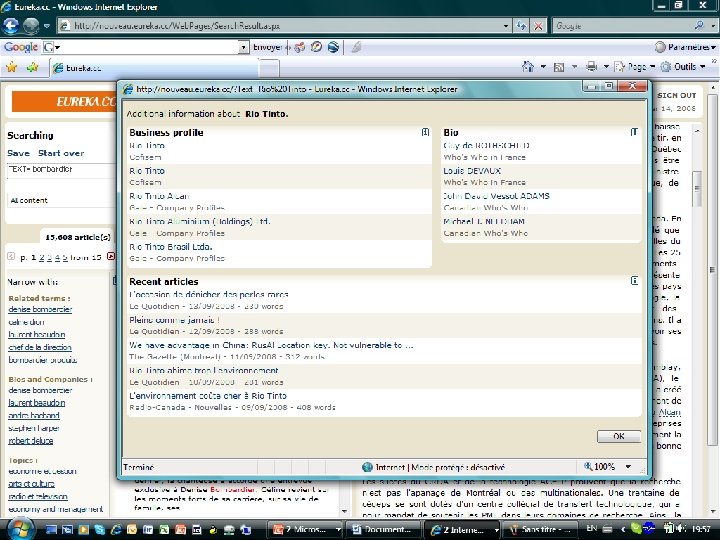Go to results page 2
This screenshot has height=540, width=720.
(42, 257)
